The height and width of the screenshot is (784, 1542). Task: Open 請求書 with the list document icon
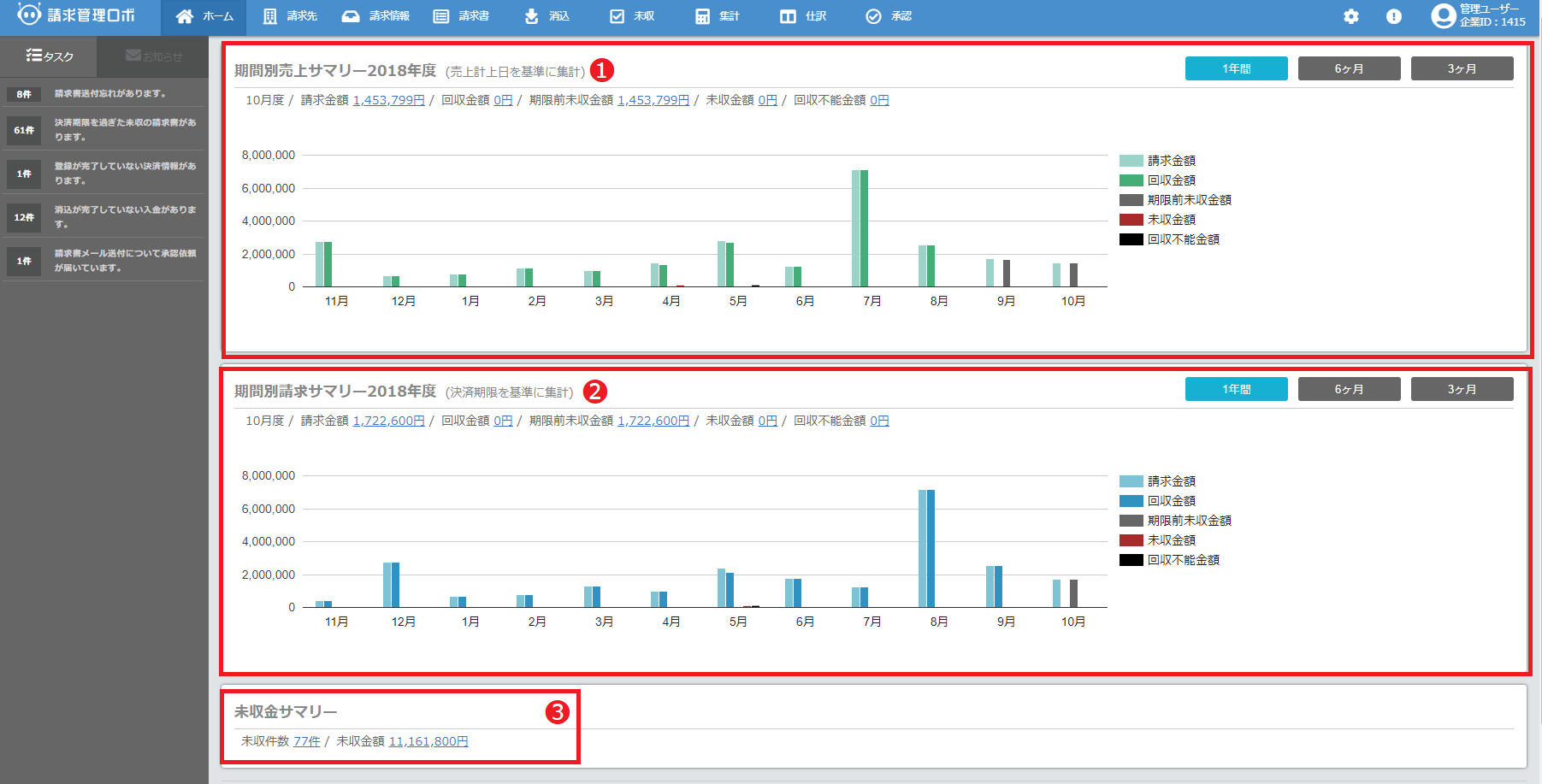(x=441, y=16)
